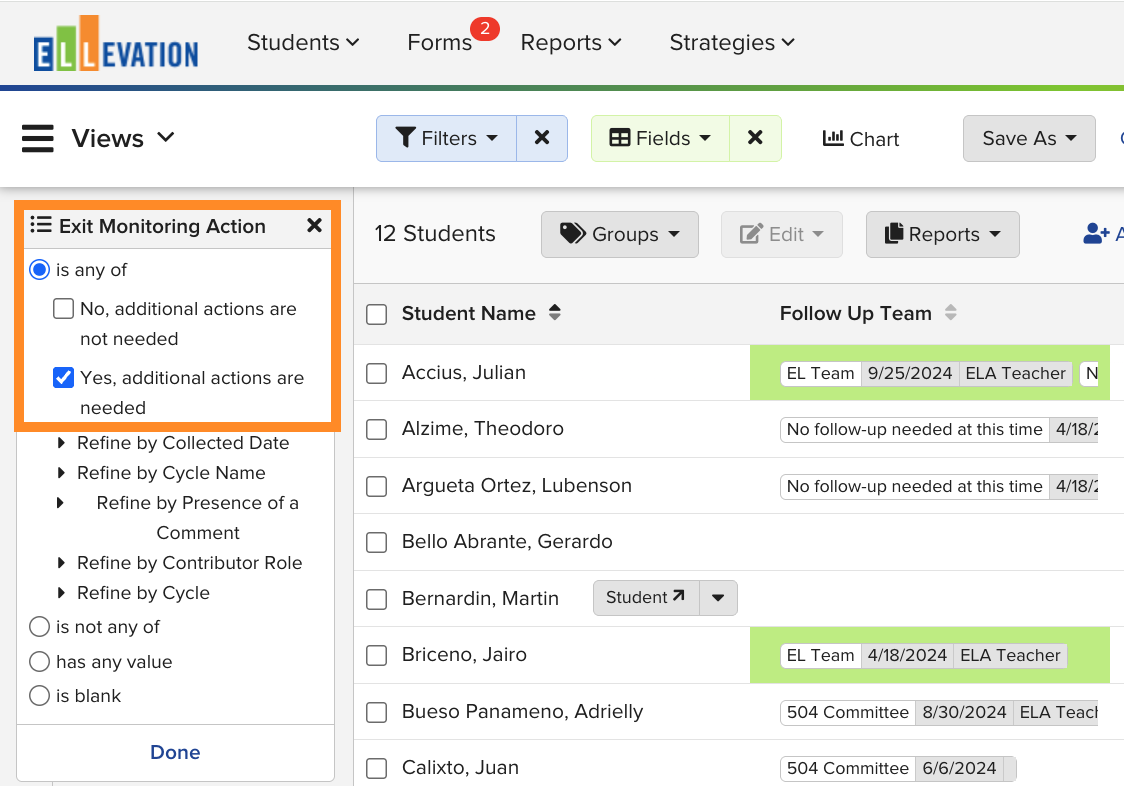Check the box for Argueta Ortez, Lubenson

coord(376,486)
